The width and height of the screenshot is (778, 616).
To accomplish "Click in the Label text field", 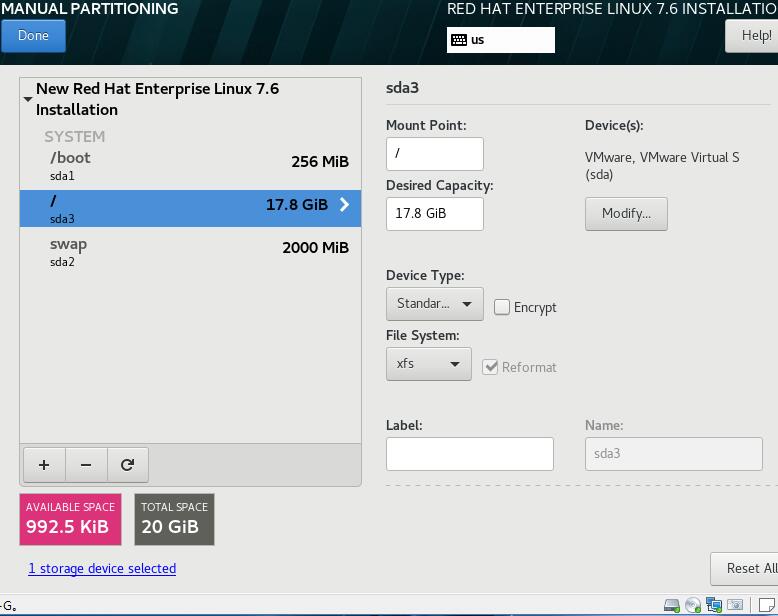I will coord(470,454).
